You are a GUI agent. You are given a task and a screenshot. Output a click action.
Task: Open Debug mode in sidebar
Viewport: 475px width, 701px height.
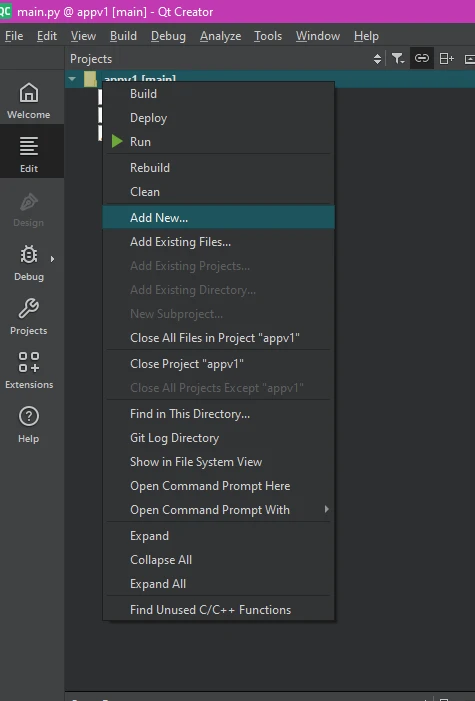(29, 263)
